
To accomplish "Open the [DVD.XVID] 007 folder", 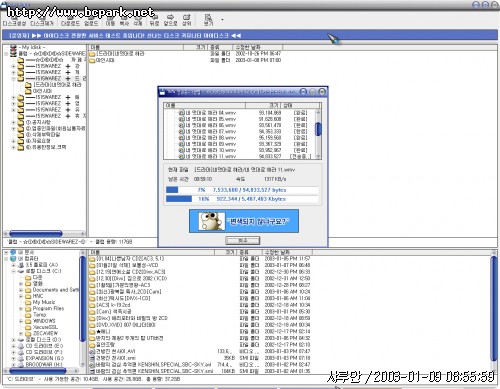I will point(122,325).
